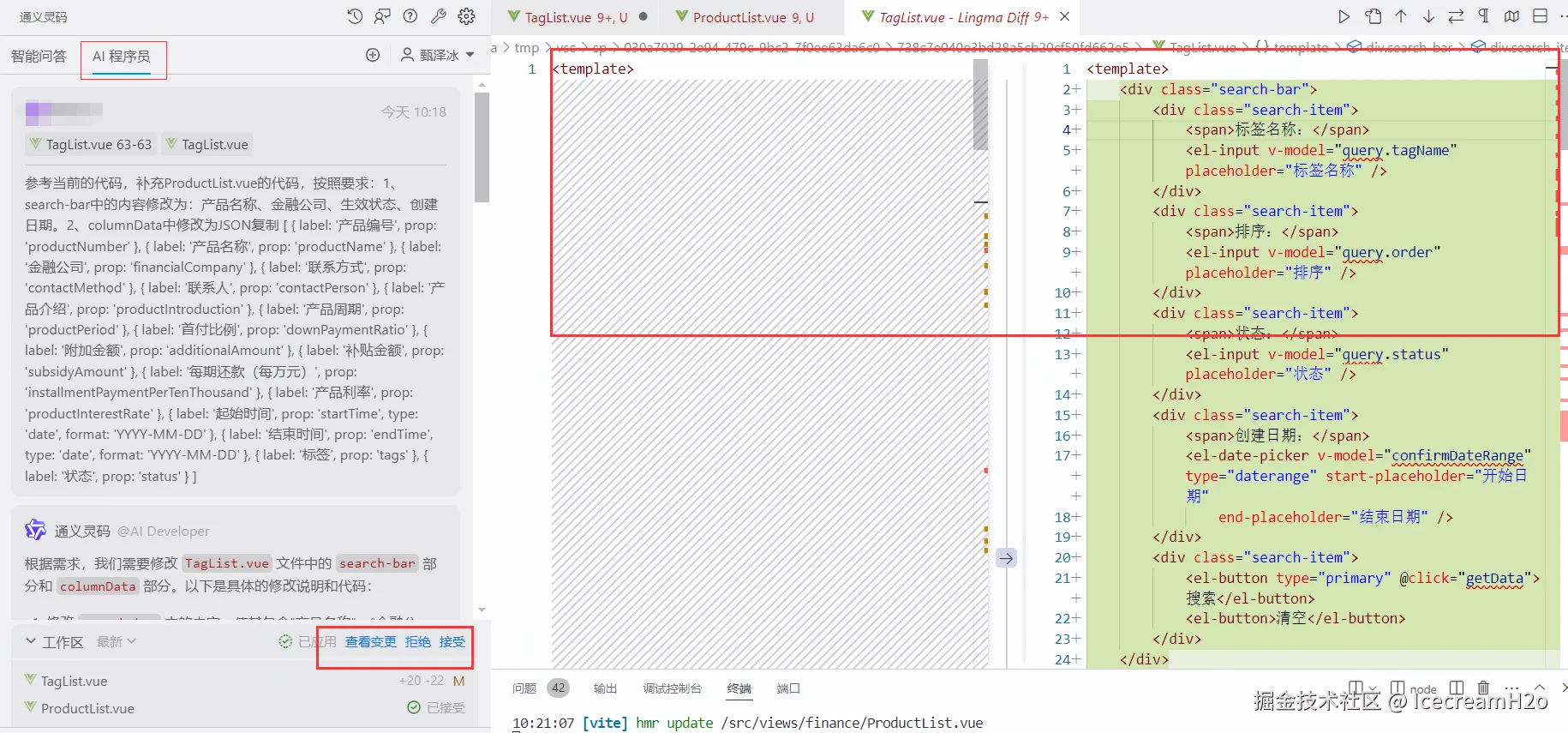Click the run triangle in editor toolbar

(x=1344, y=16)
